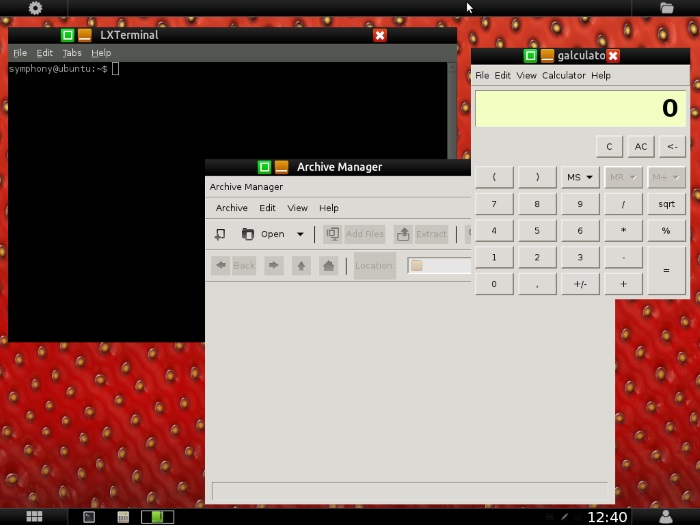Click the new archive icon in Archive Manager
700x525 pixels.
[220, 234]
